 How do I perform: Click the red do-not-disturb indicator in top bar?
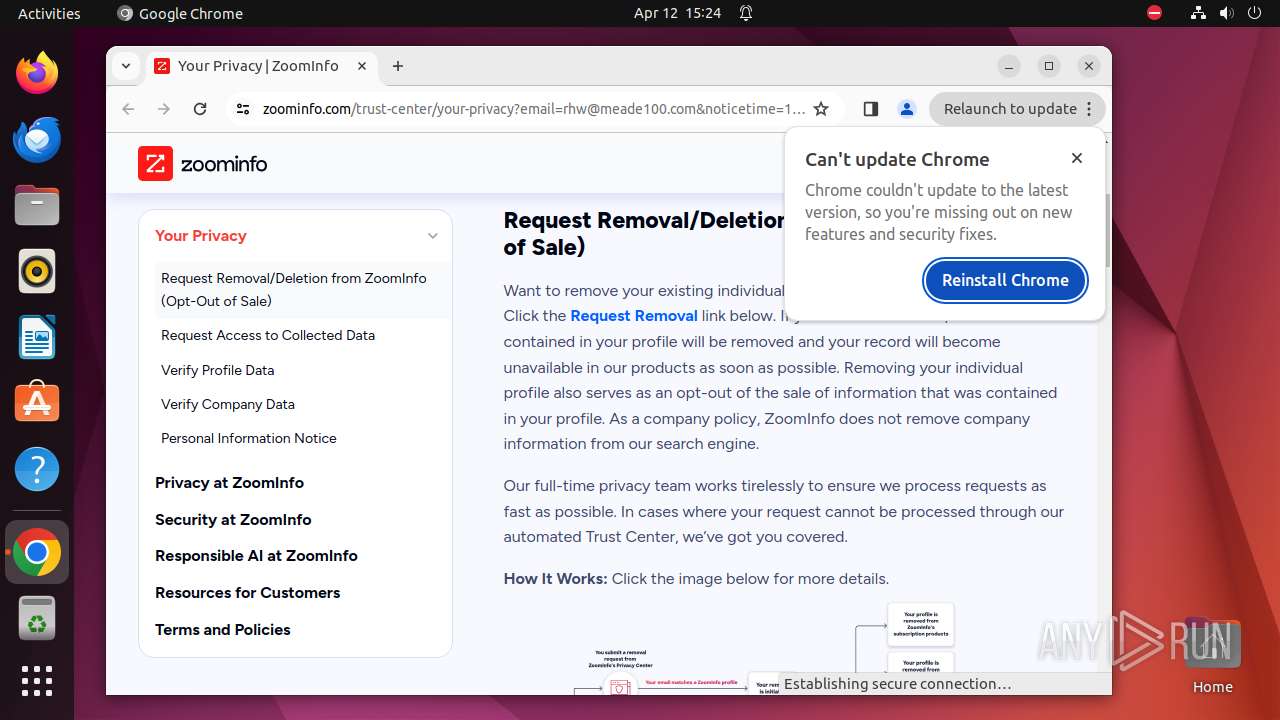point(1154,13)
